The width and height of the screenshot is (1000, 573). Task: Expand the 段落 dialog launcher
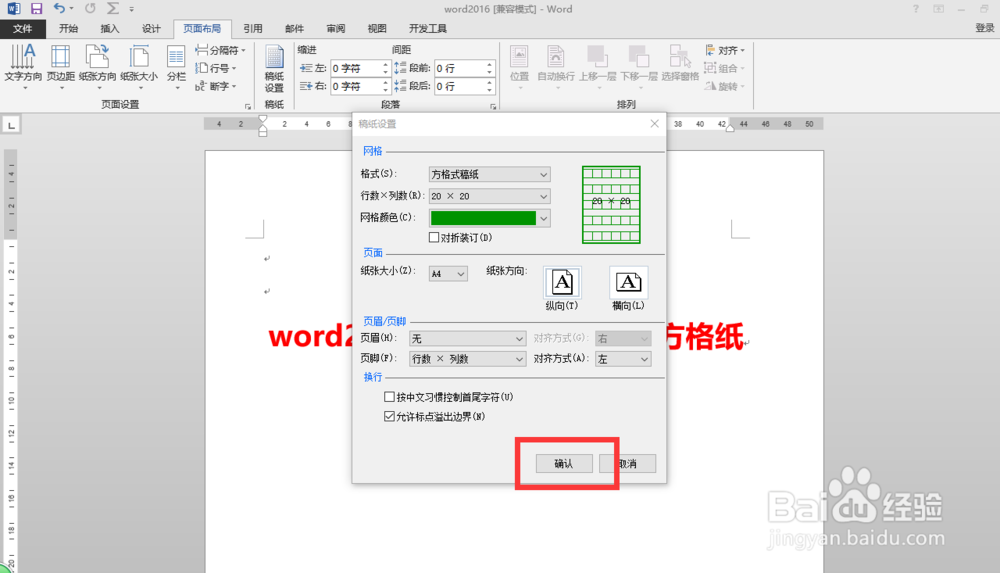[492, 106]
